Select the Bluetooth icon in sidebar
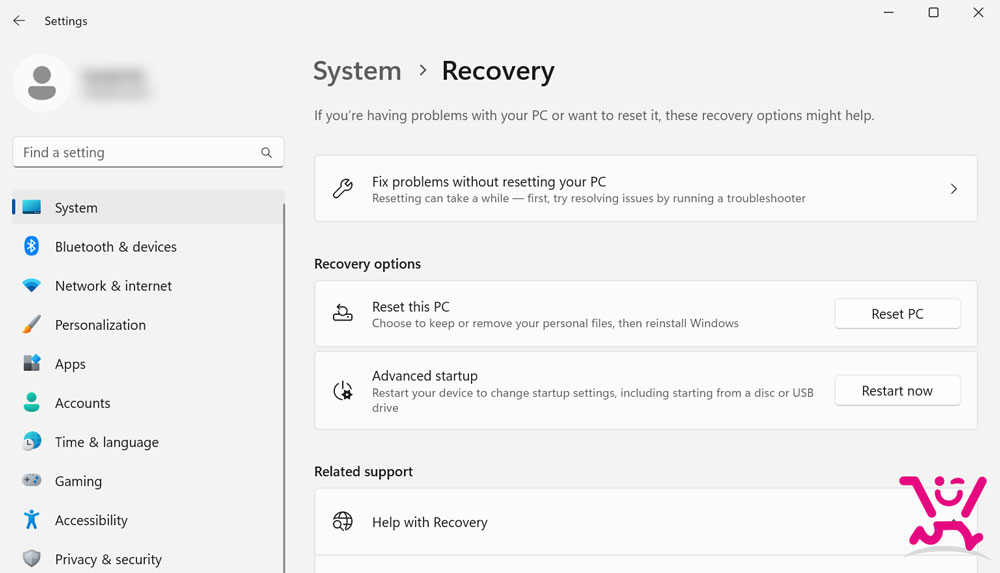Screen dimensions: 1000x573 pyautogui.click(x=31, y=246)
